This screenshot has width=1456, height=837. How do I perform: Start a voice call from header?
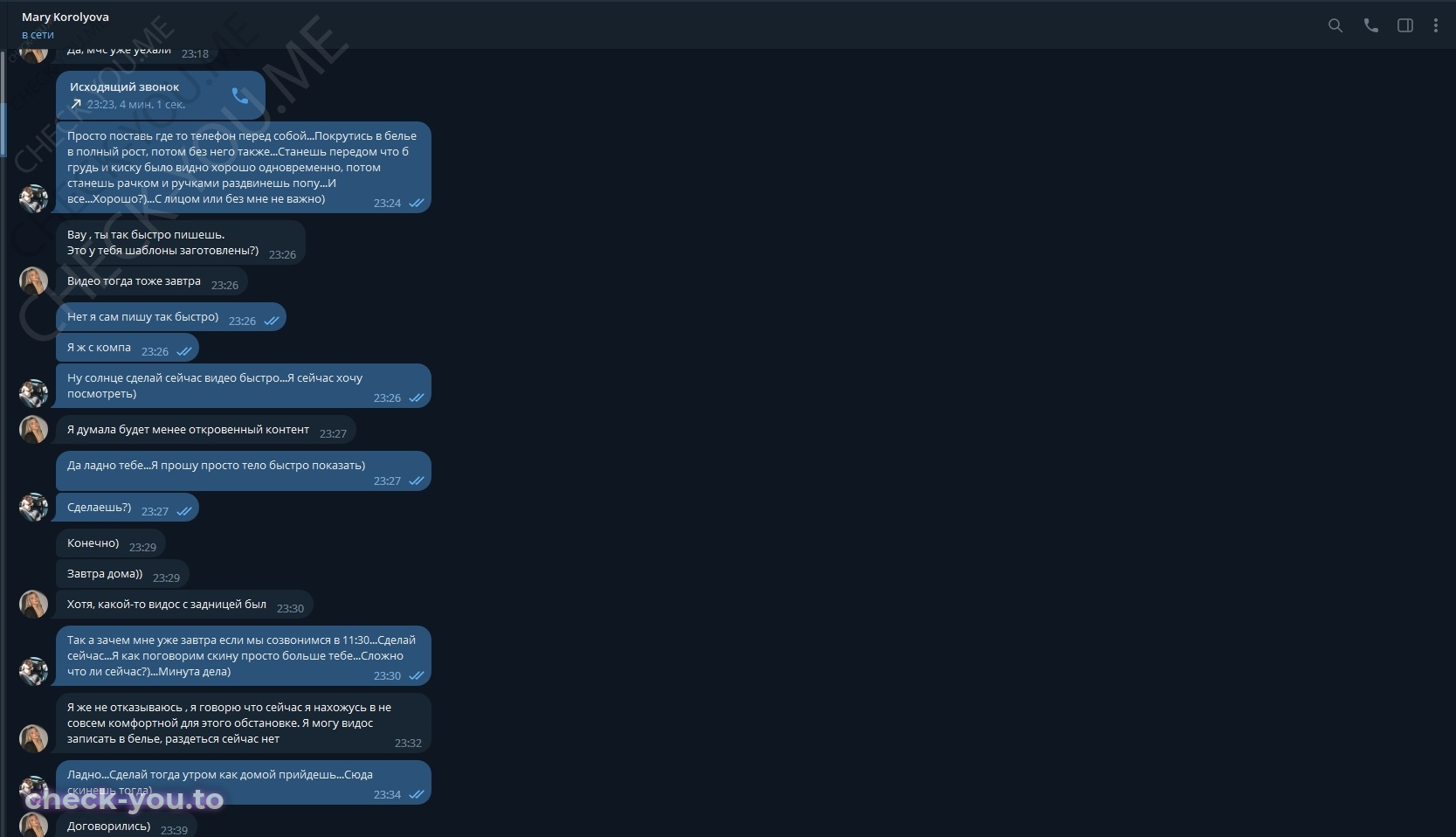tap(1370, 25)
